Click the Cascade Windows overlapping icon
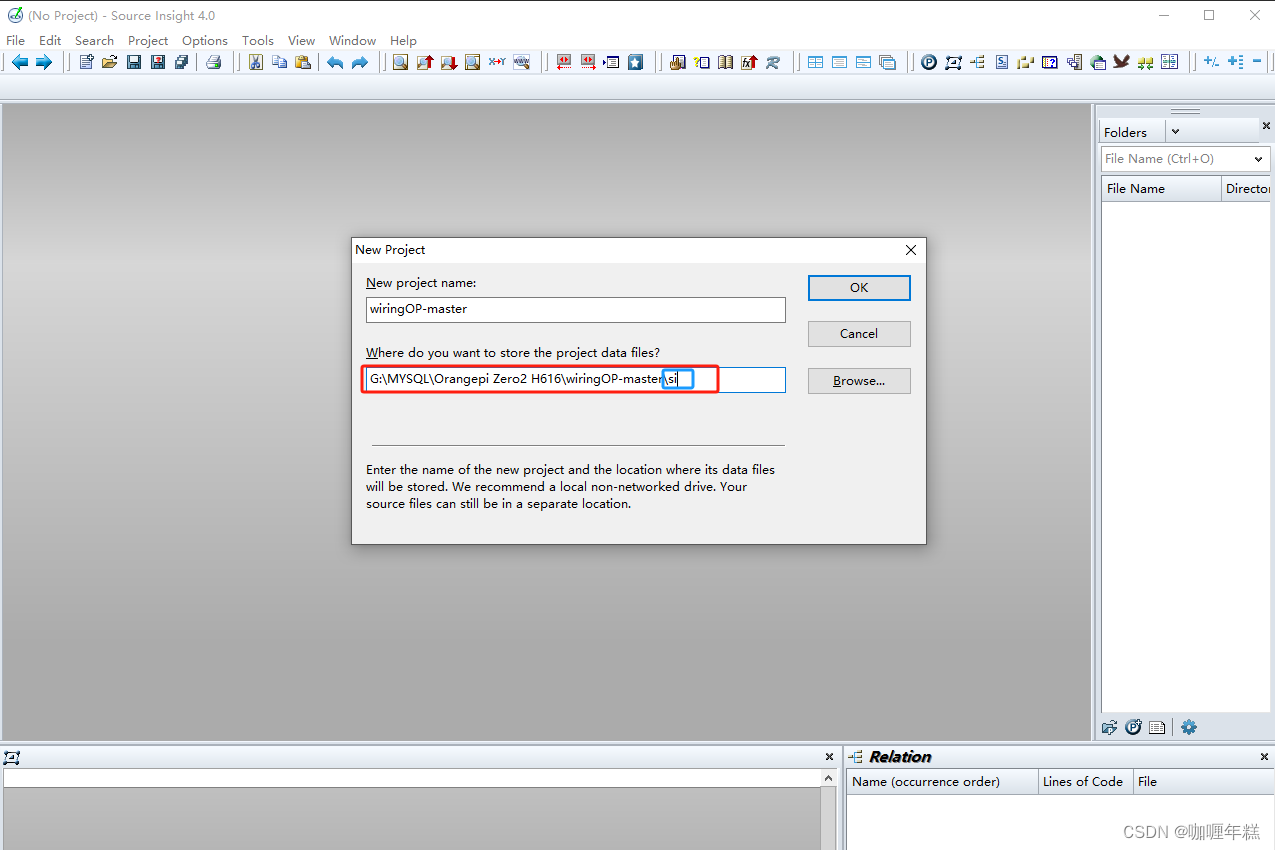 tap(887, 62)
